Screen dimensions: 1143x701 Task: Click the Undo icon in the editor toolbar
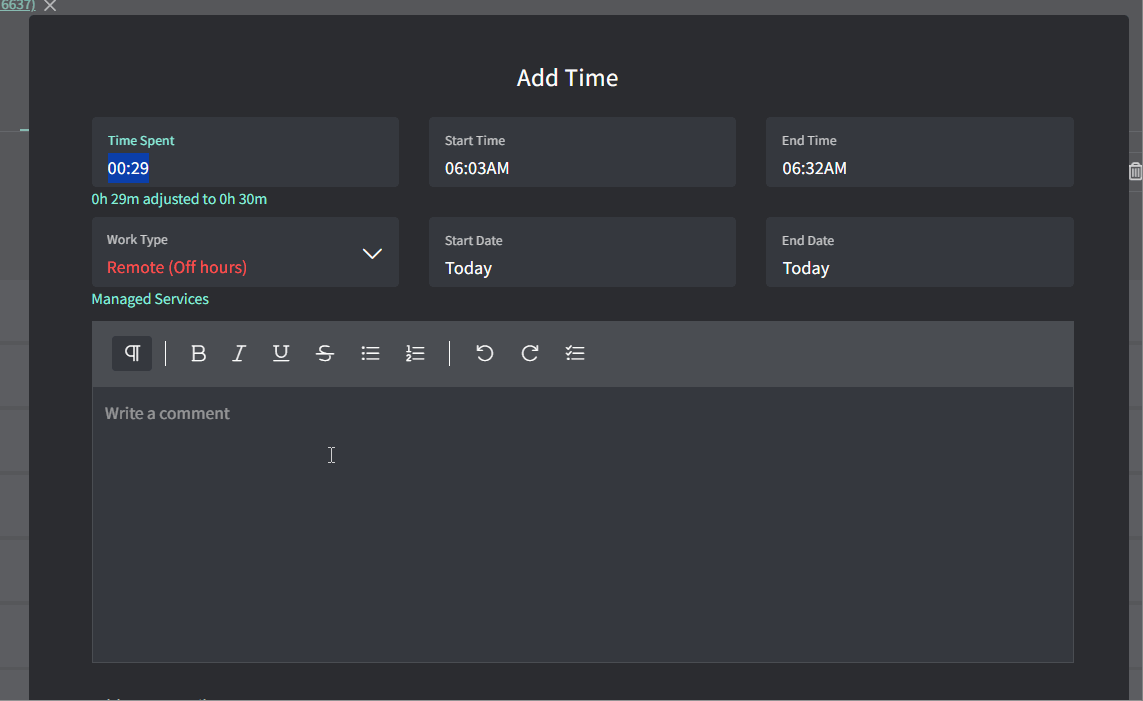pyautogui.click(x=484, y=353)
